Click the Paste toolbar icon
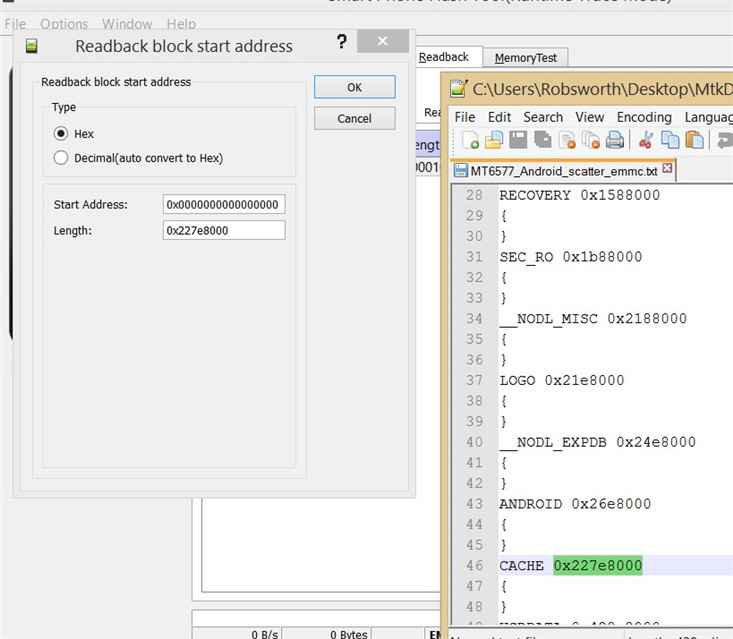 tap(694, 141)
